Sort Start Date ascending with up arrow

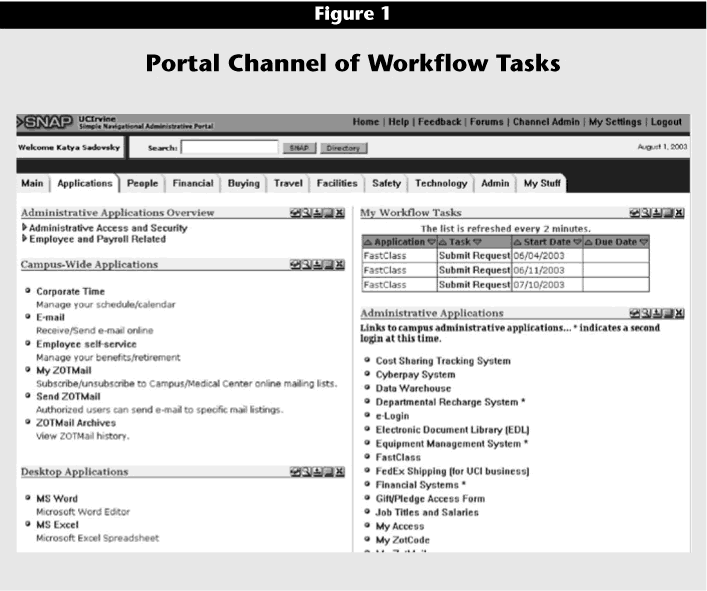(x=518, y=243)
